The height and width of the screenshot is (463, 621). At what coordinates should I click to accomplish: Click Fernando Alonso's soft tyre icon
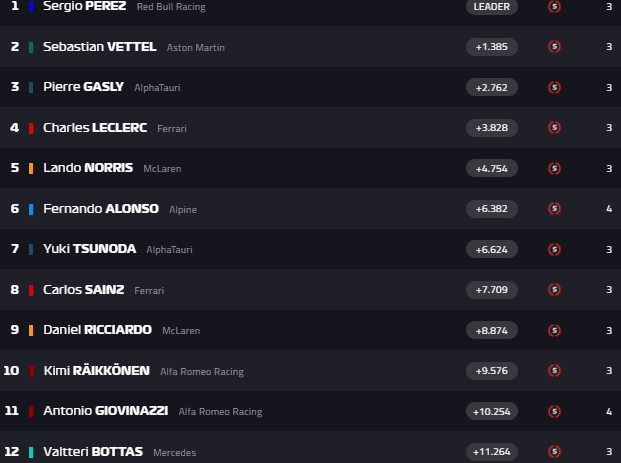[555, 209]
